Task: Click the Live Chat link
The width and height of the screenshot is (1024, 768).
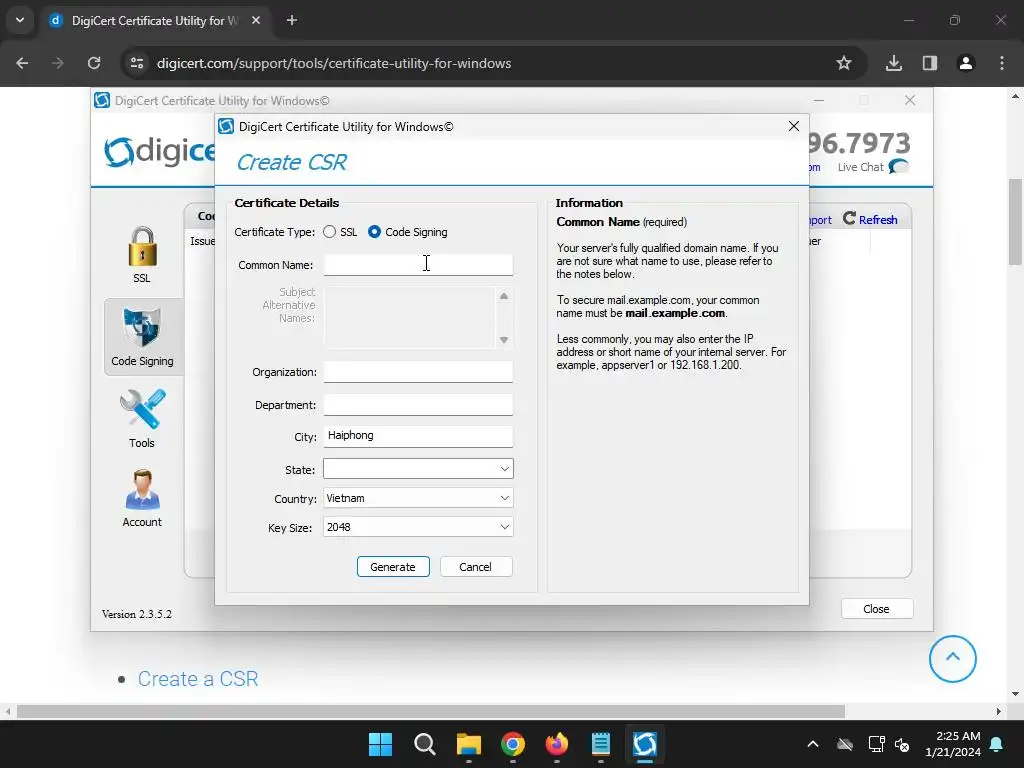Action: [x=872, y=167]
